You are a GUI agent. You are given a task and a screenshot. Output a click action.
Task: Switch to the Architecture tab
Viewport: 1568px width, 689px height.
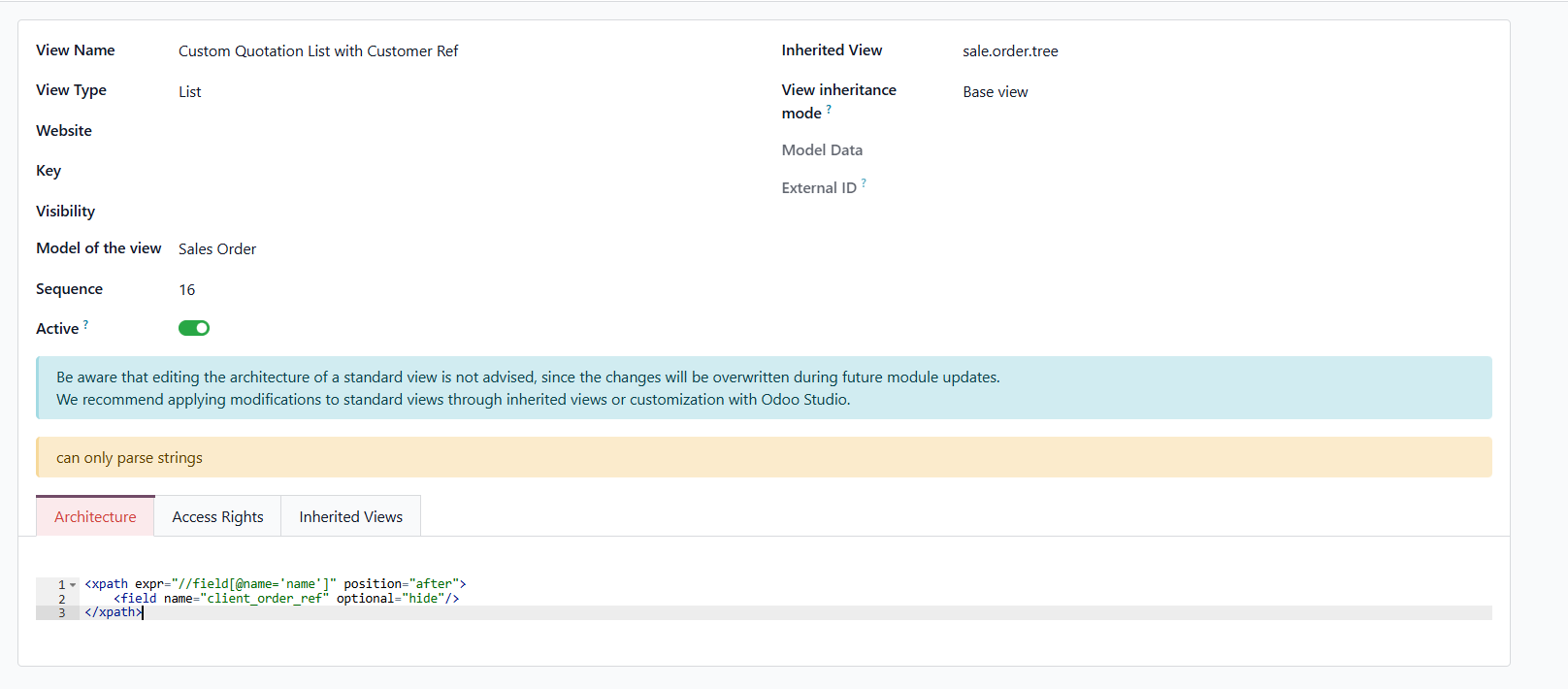pos(95,517)
